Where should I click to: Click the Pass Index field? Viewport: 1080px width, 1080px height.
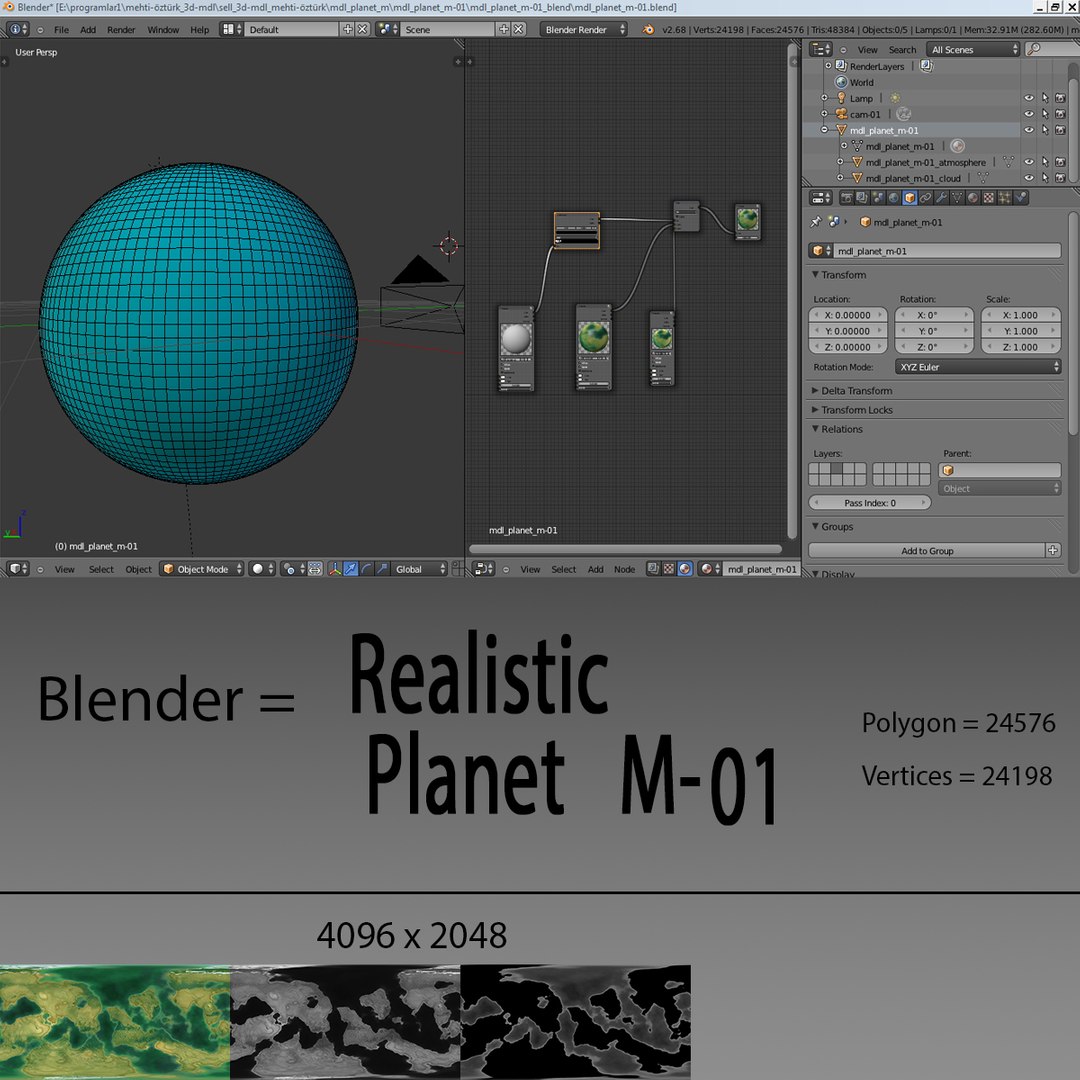pos(870,503)
